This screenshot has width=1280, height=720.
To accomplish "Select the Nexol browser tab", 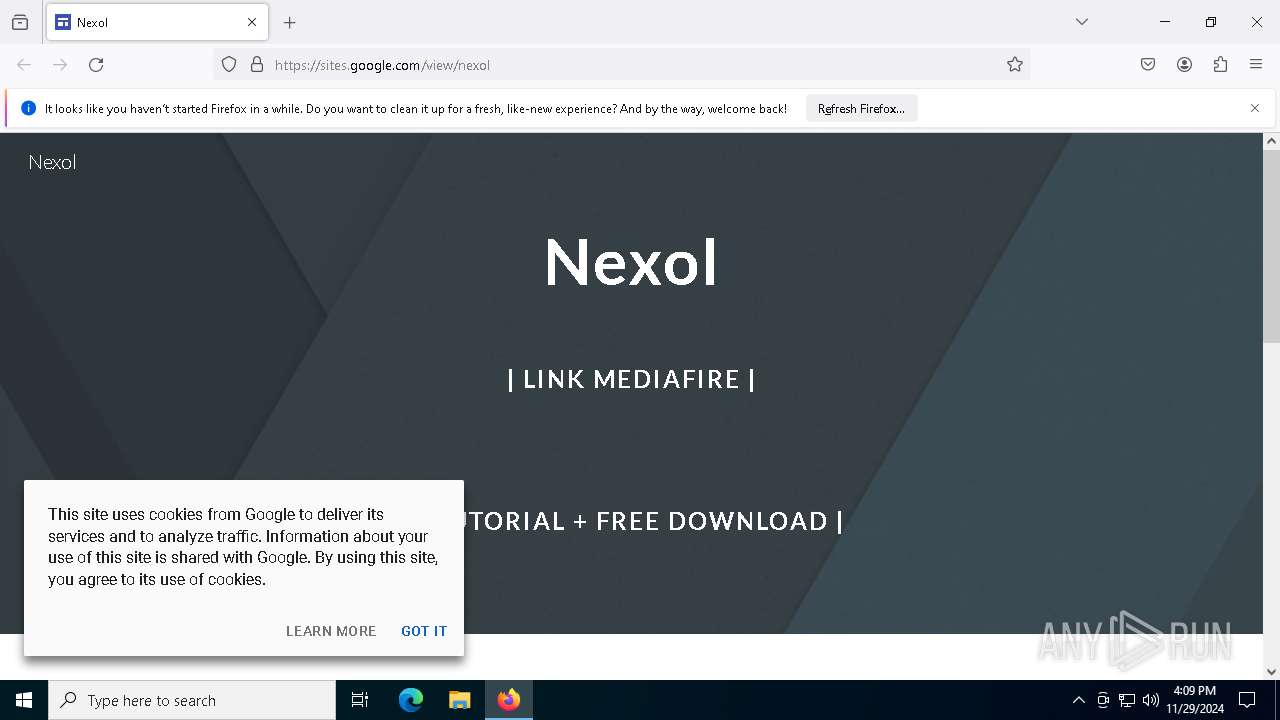I will click(x=157, y=22).
